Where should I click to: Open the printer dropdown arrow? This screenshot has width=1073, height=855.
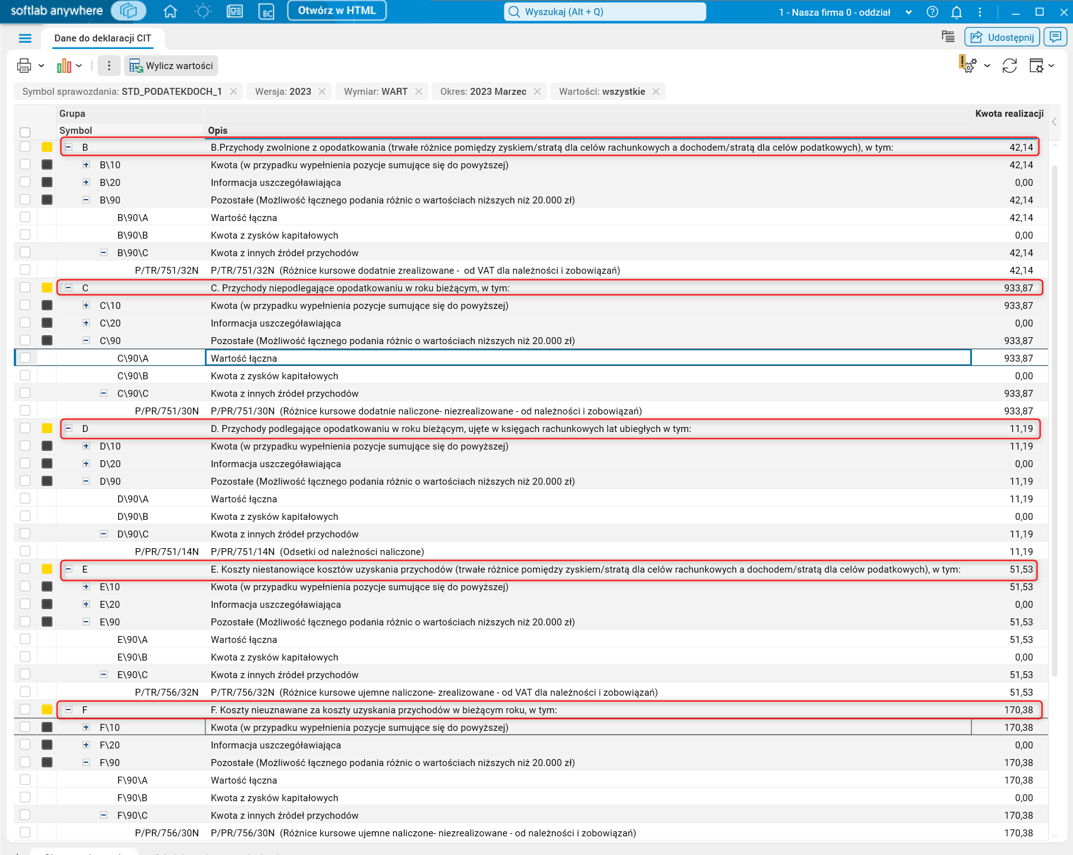click(42, 66)
